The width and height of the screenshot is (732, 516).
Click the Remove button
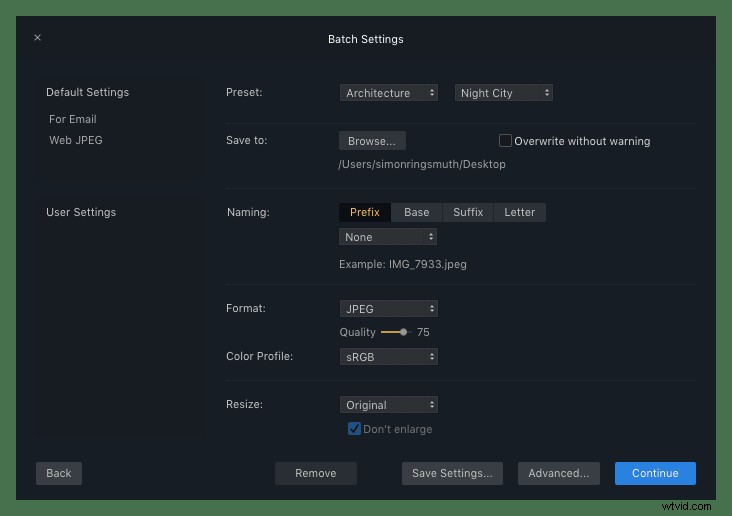click(316, 473)
